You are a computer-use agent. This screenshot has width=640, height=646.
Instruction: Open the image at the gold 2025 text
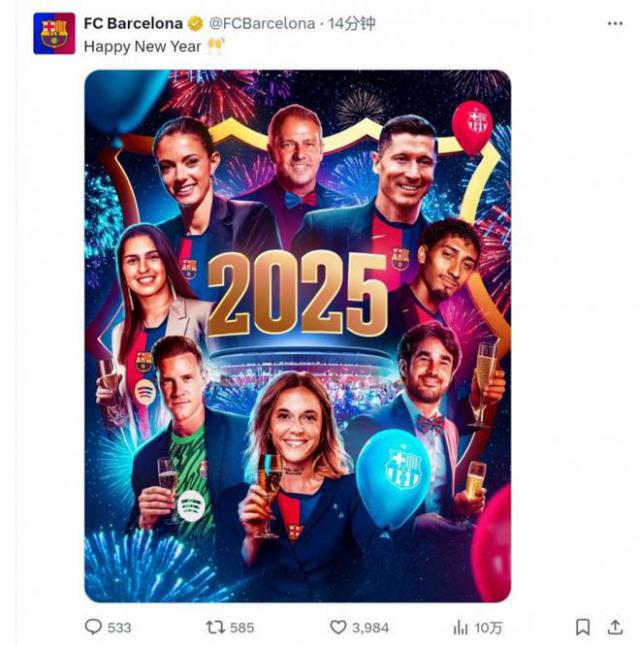pyautogui.click(x=297, y=294)
